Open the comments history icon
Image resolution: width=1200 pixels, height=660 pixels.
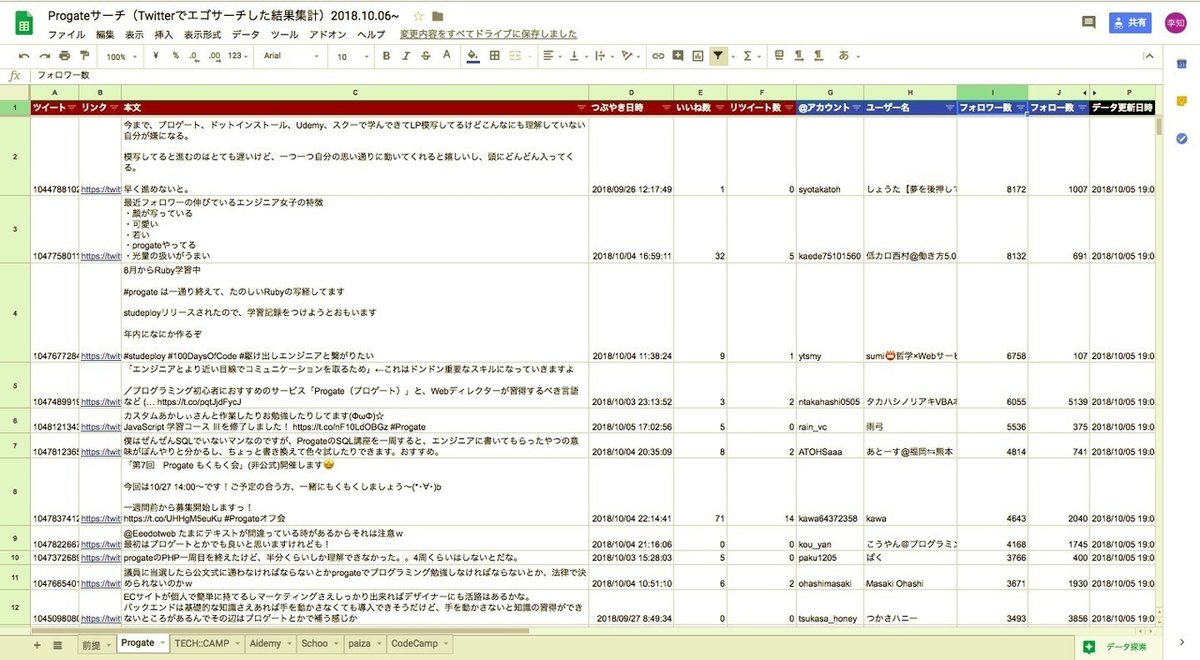point(1089,22)
